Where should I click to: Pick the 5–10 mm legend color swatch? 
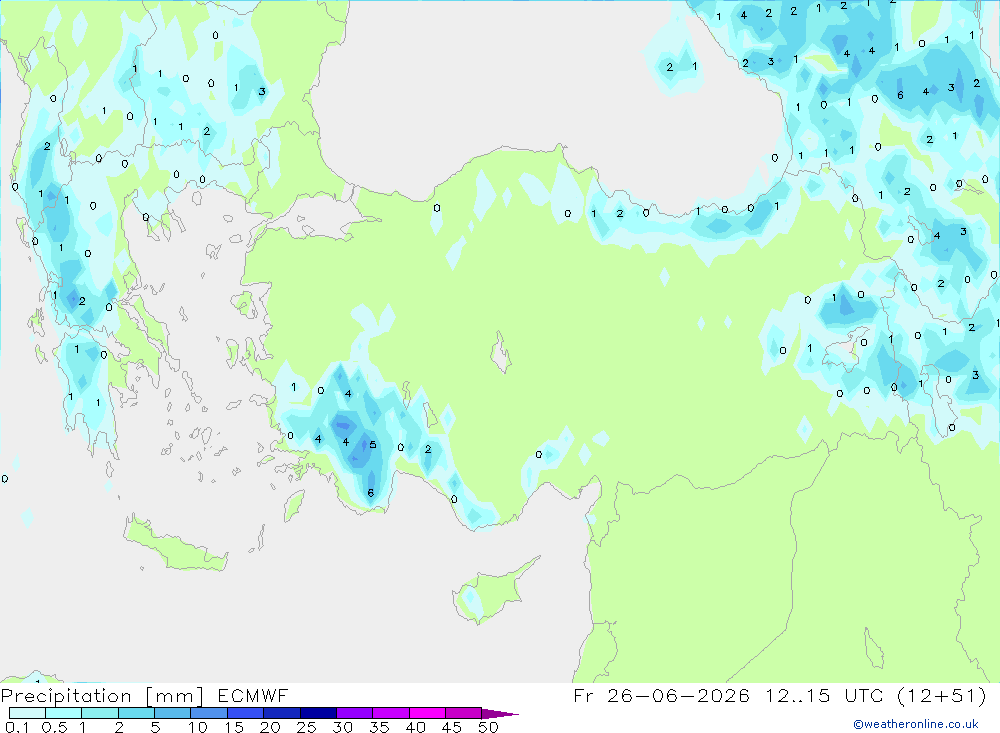[x=172, y=713]
